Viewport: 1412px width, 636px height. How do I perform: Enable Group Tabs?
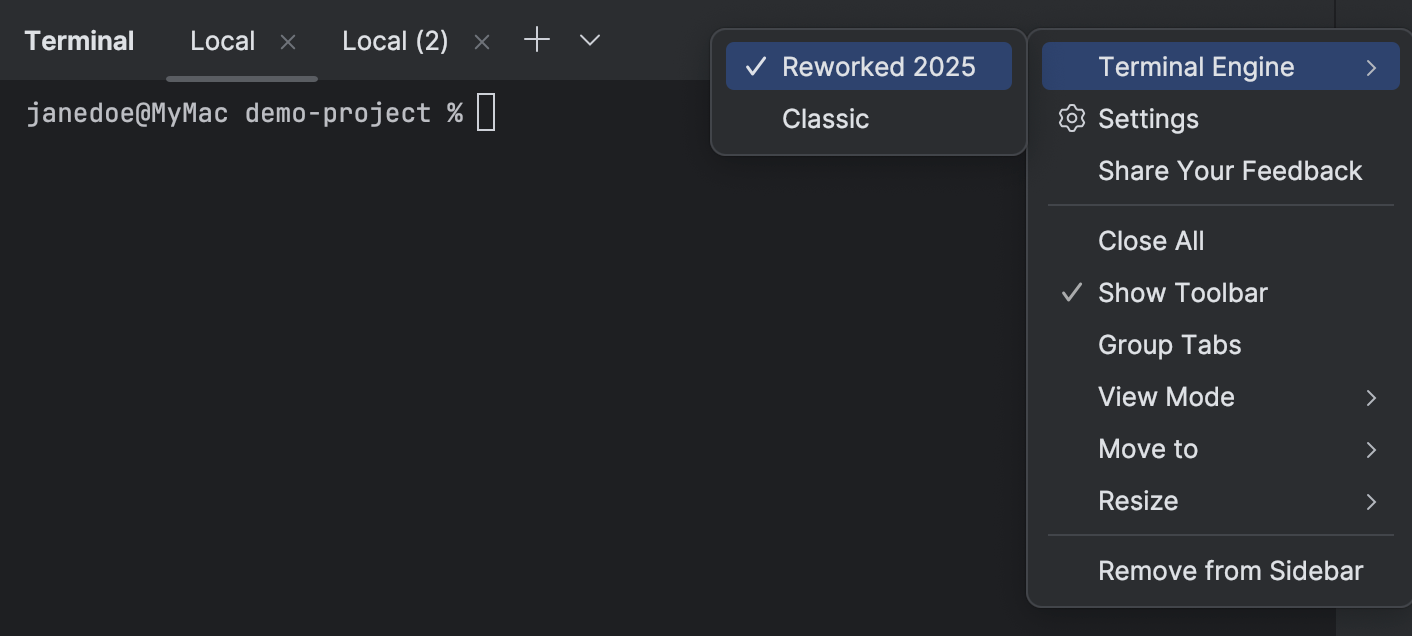[1169, 344]
